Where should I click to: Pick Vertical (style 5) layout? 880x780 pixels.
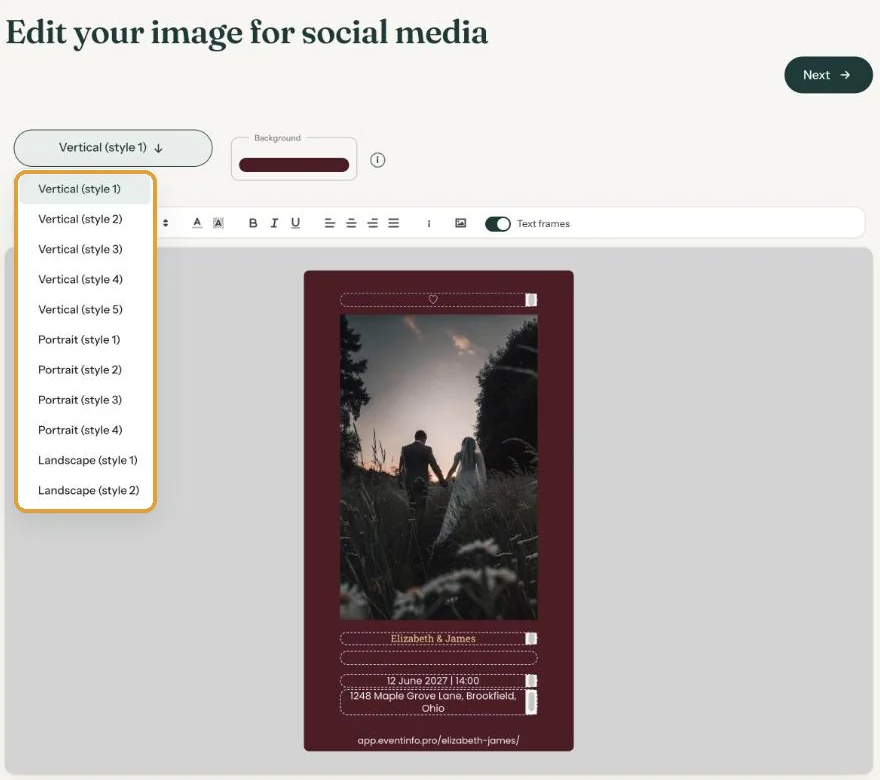click(85, 310)
